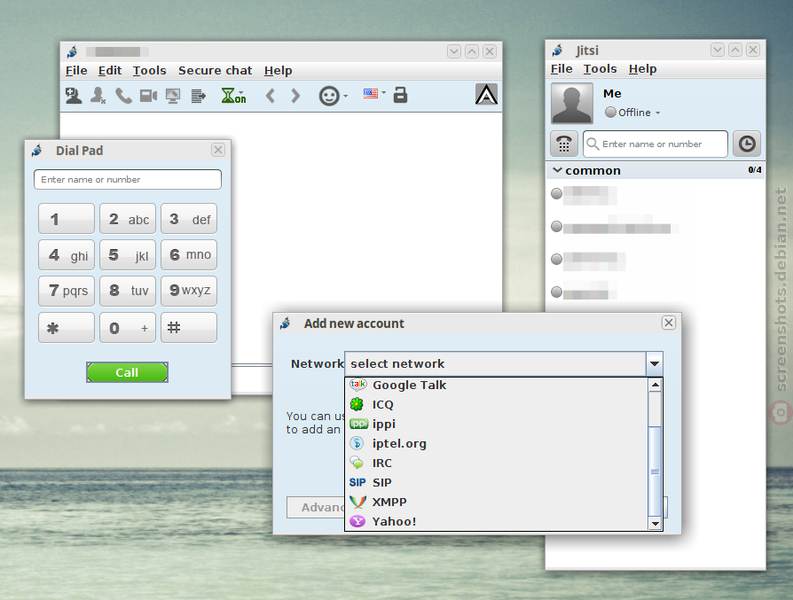Screen dimensions: 793x600
Task: Open the select network combo box arrow
Action: (654, 364)
